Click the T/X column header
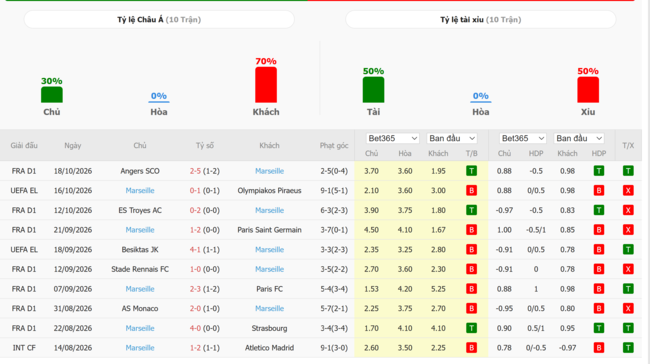The width and height of the screenshot is (650, 364). (x=628, y=146)
